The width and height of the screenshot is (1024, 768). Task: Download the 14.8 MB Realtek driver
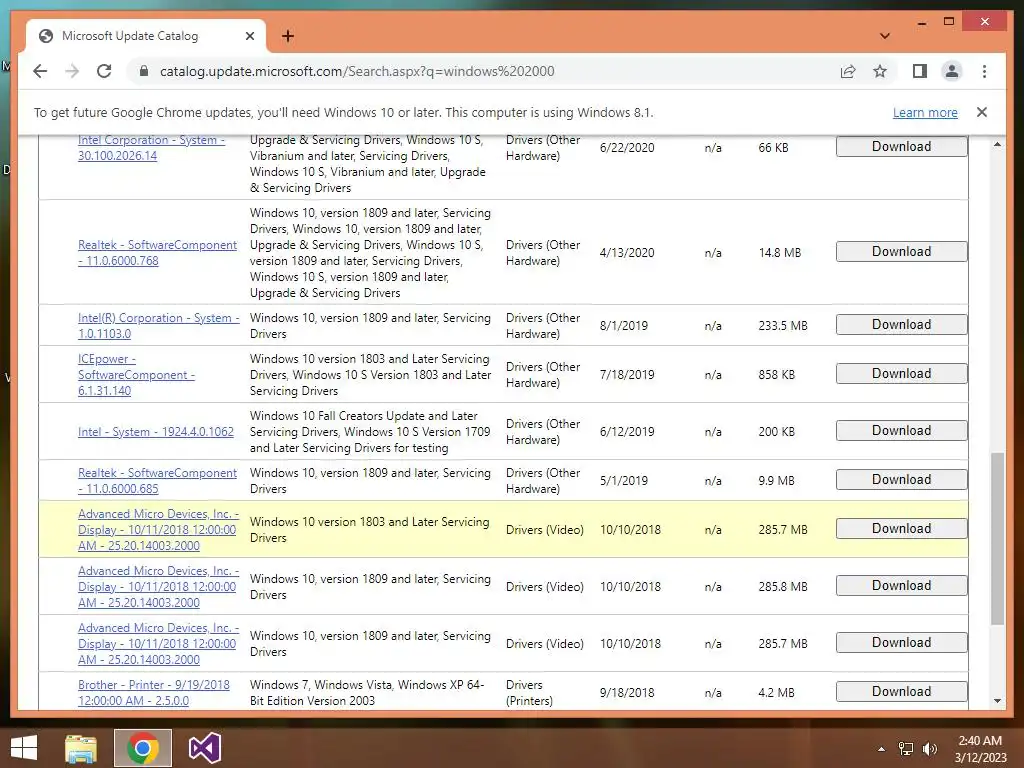(x=901, y=251)
